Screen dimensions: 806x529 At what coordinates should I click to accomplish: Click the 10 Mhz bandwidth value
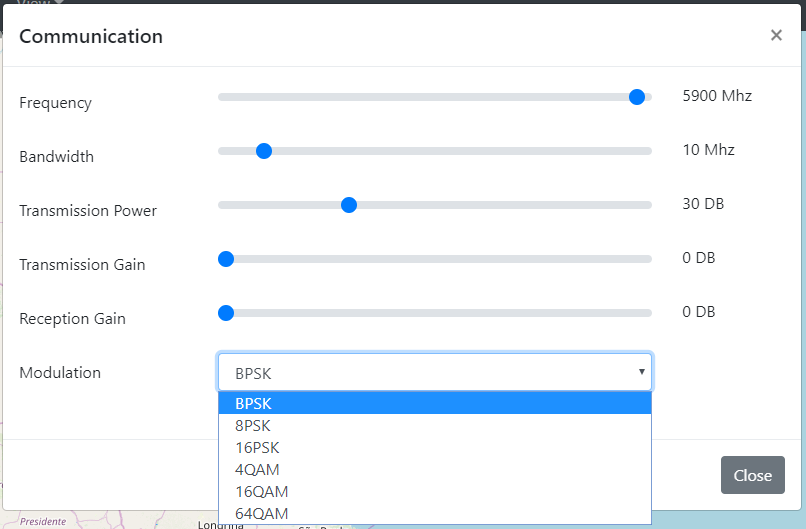pyautogui.click(x=708, y=150)
